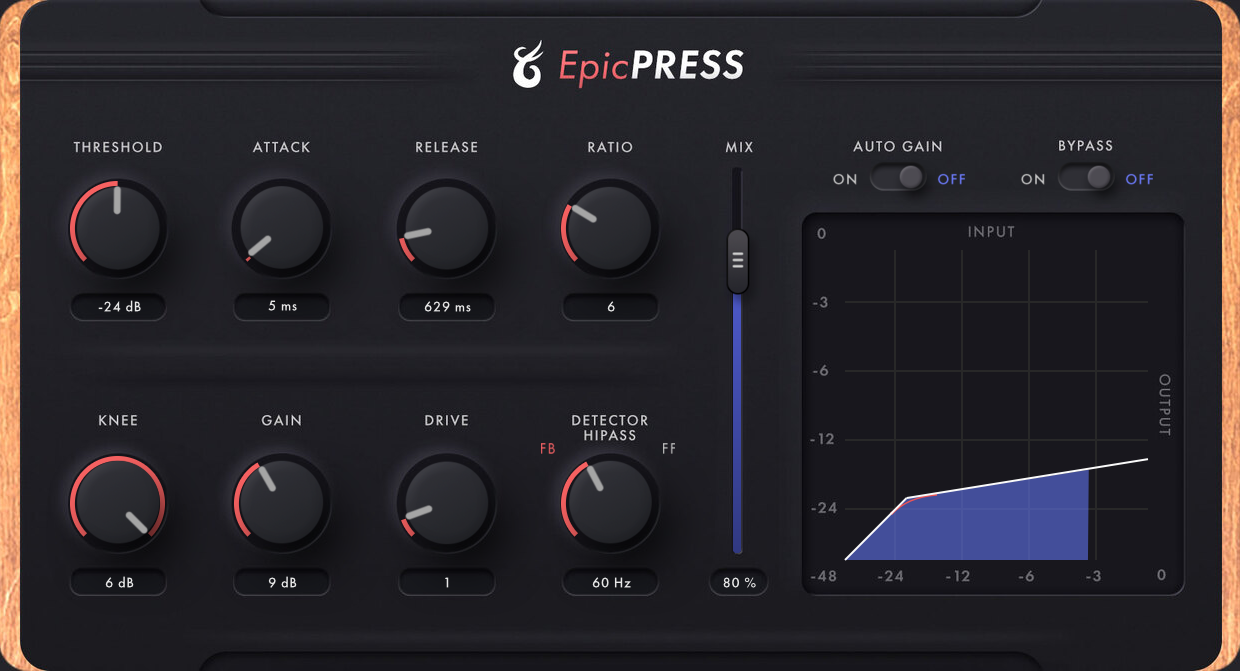Click the Threshold knob
This screenshot has height=671, width=1240.
click(118, 228)
